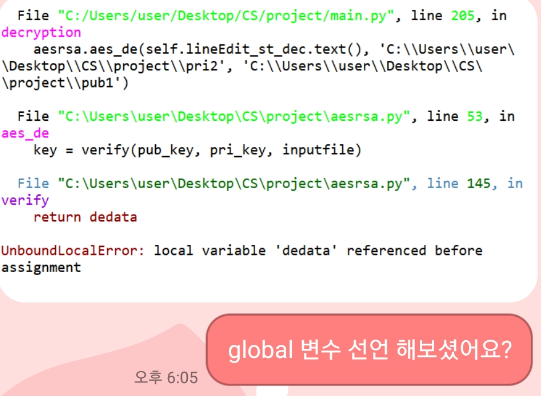Viewport: 541px width, 396px height.
Task: Click the line number '53' in traceback
Action: [475, 117]
